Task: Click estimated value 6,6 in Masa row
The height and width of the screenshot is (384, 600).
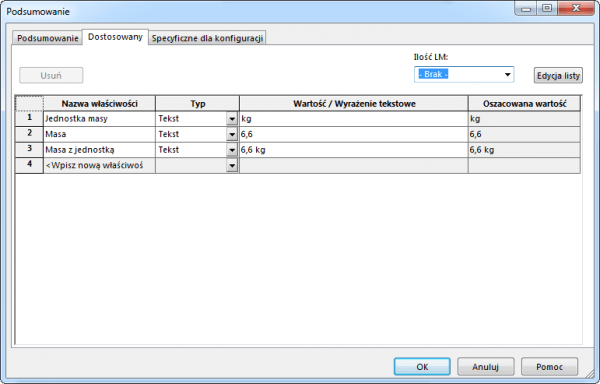Action: click(524, 134)
